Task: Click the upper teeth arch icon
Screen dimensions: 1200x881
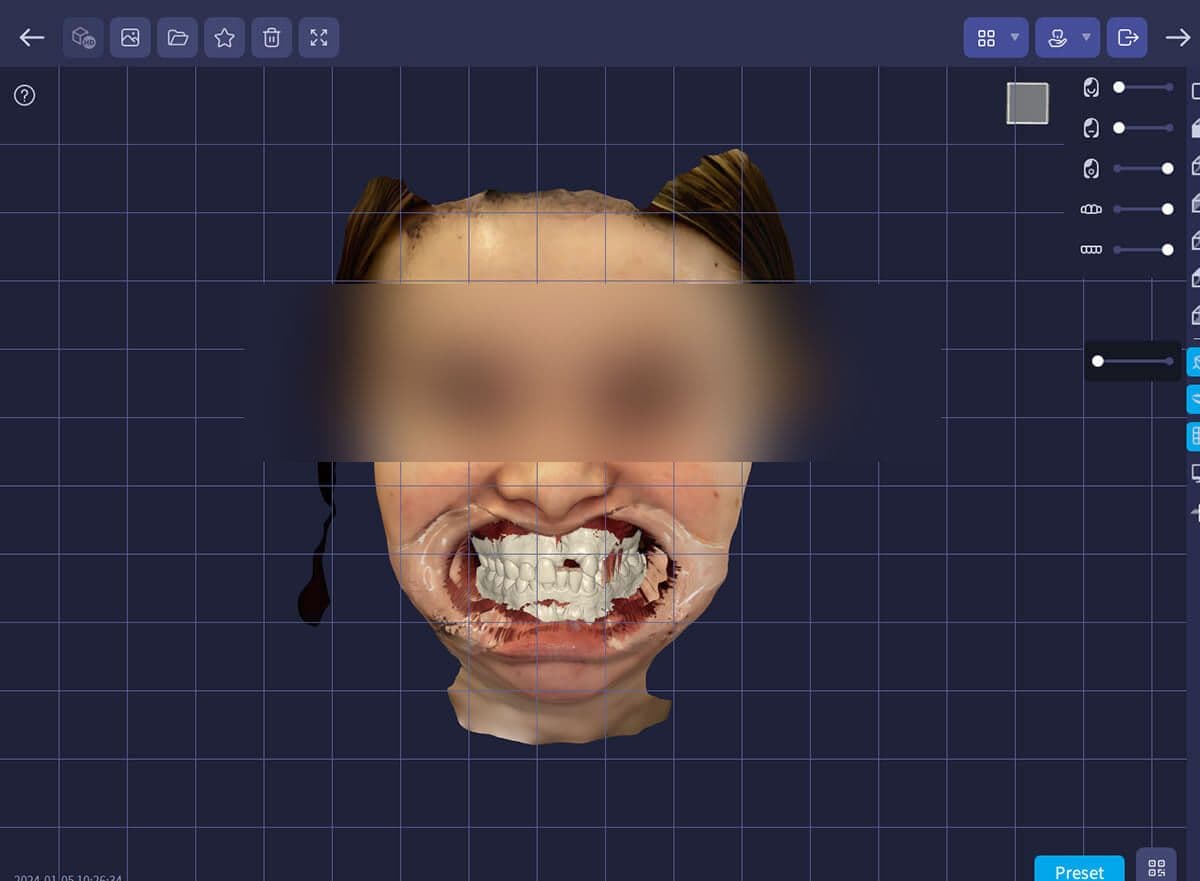Action: (x=1091, y=209)
